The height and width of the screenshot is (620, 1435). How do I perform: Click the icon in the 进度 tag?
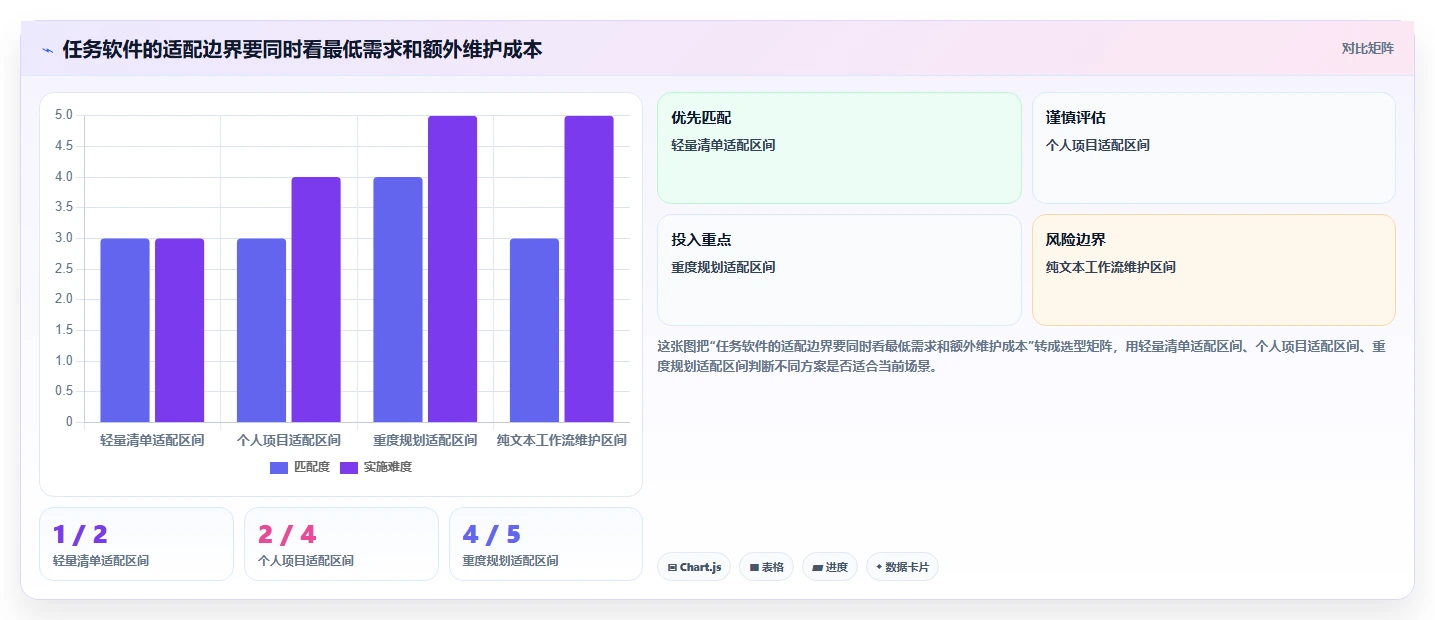pos(817,567)
